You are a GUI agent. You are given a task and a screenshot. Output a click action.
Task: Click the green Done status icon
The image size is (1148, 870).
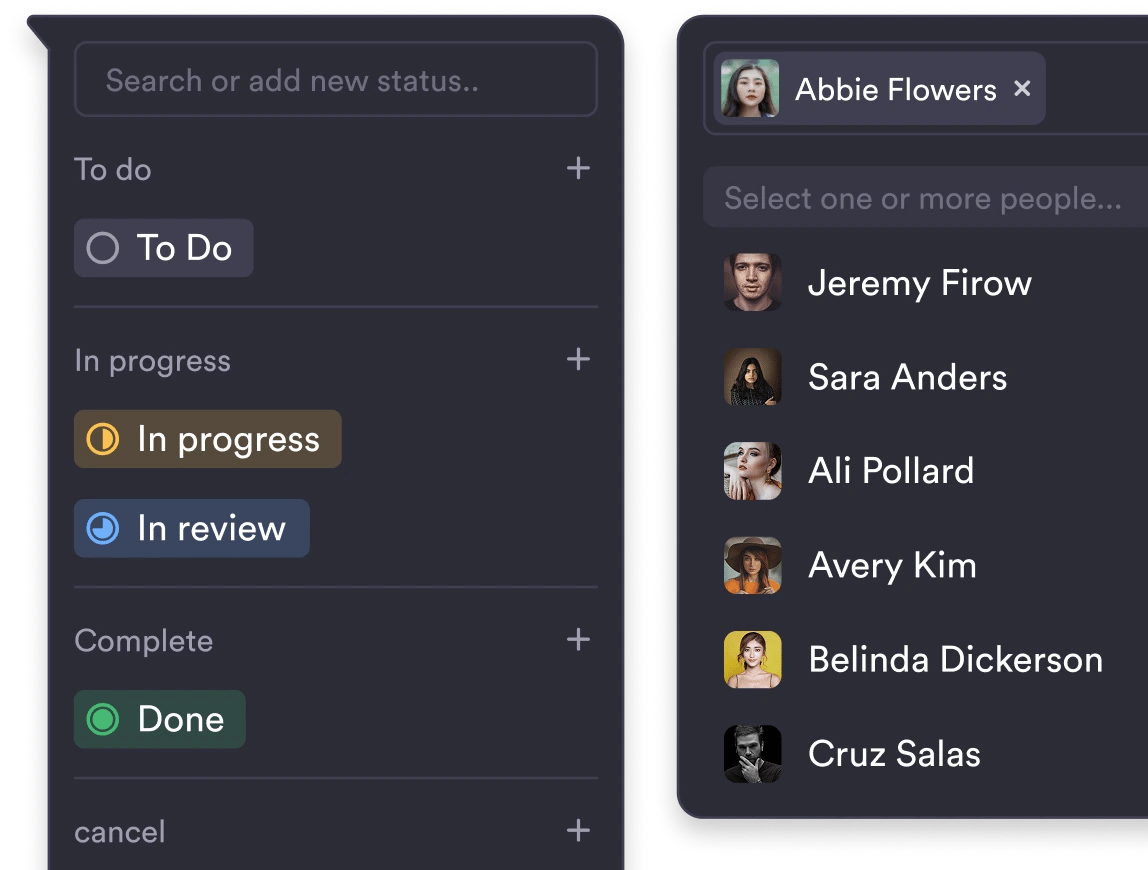click(103, 719)
